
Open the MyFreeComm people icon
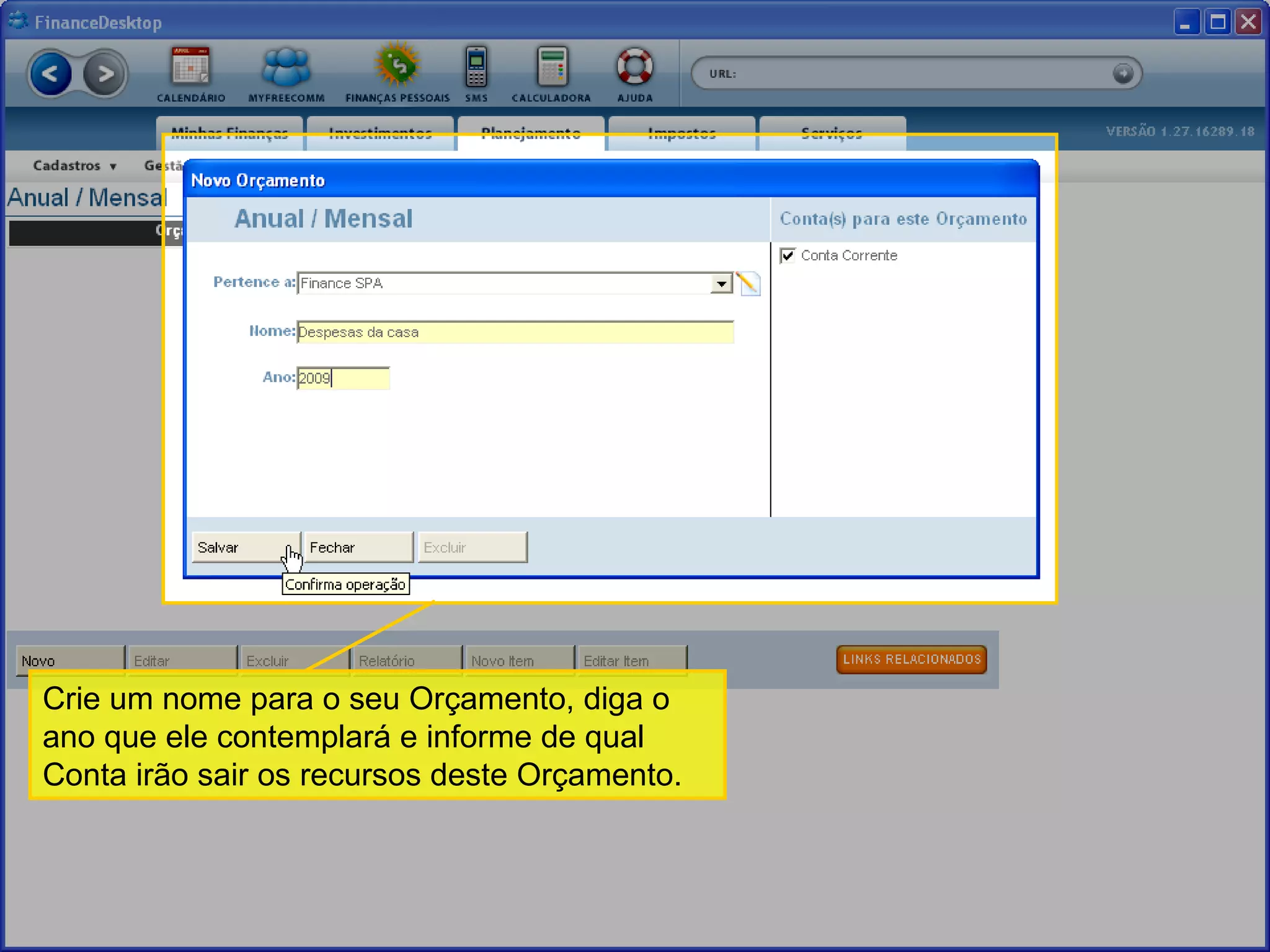coord(286,67)
